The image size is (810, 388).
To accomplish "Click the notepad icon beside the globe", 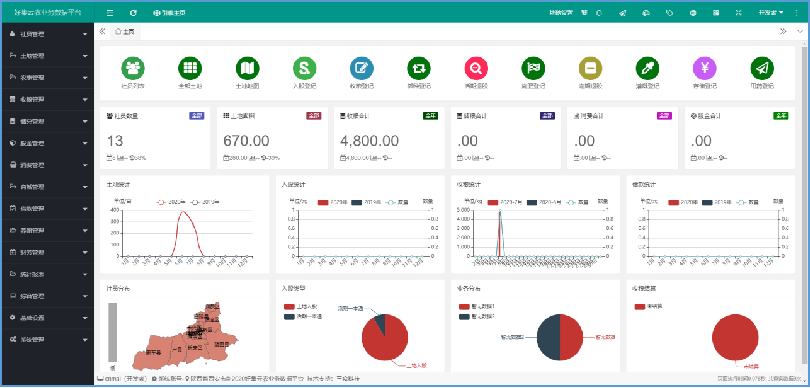I will [716, 12].
